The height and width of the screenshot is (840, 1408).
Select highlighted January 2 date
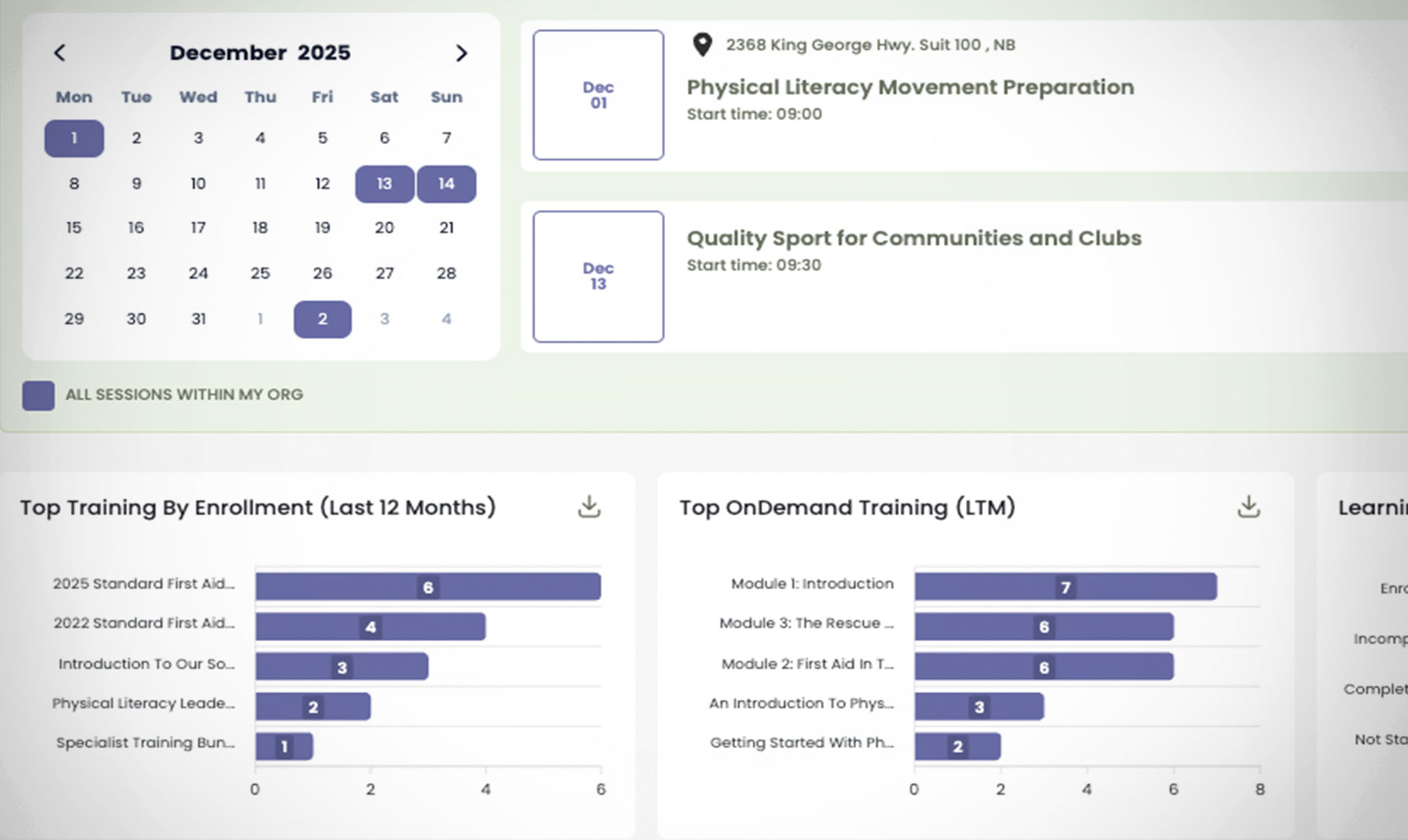coord(322,319)
